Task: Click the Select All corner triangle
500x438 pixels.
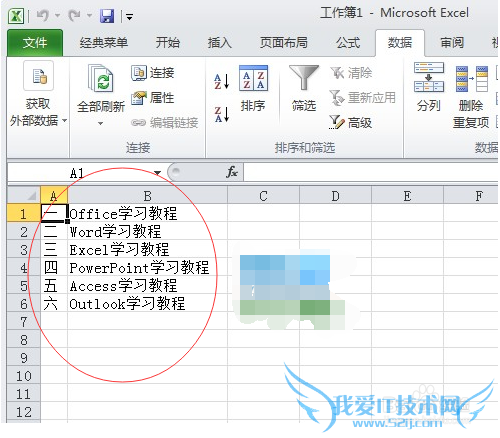Action: 24,195
